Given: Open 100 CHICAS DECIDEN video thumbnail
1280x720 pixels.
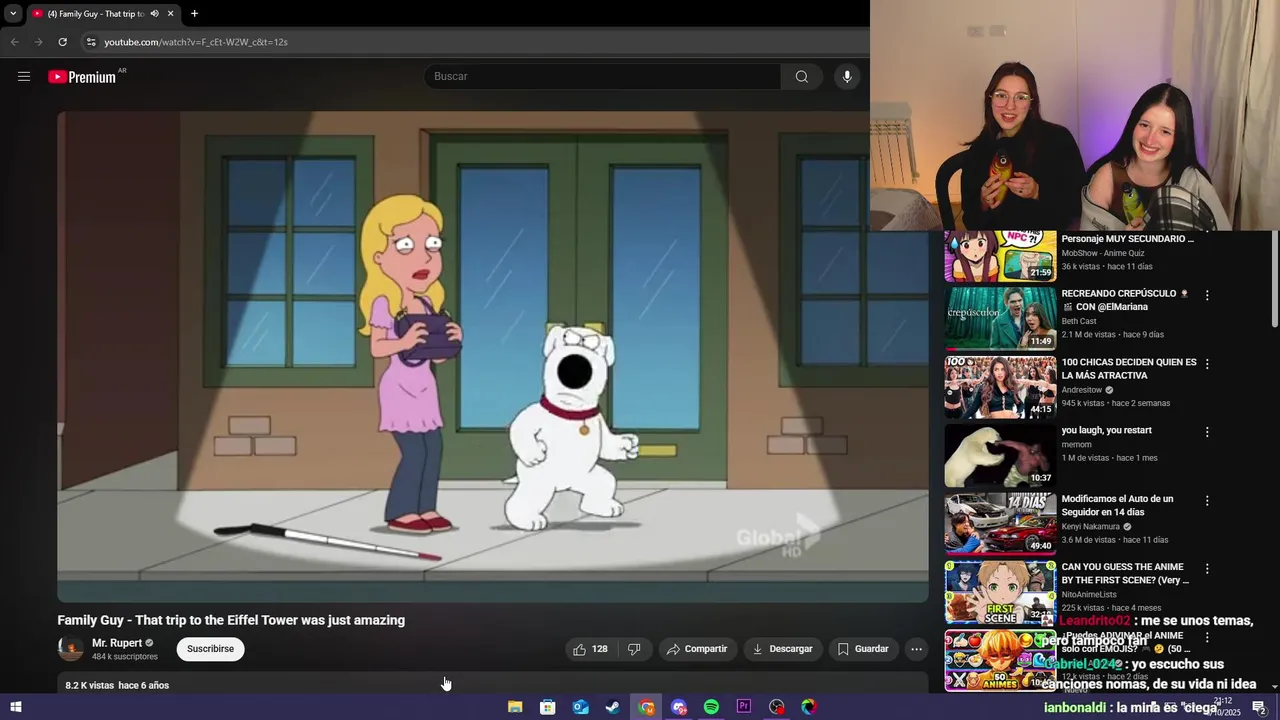Looking at the screenshot, I should [x=1000, y=387].
